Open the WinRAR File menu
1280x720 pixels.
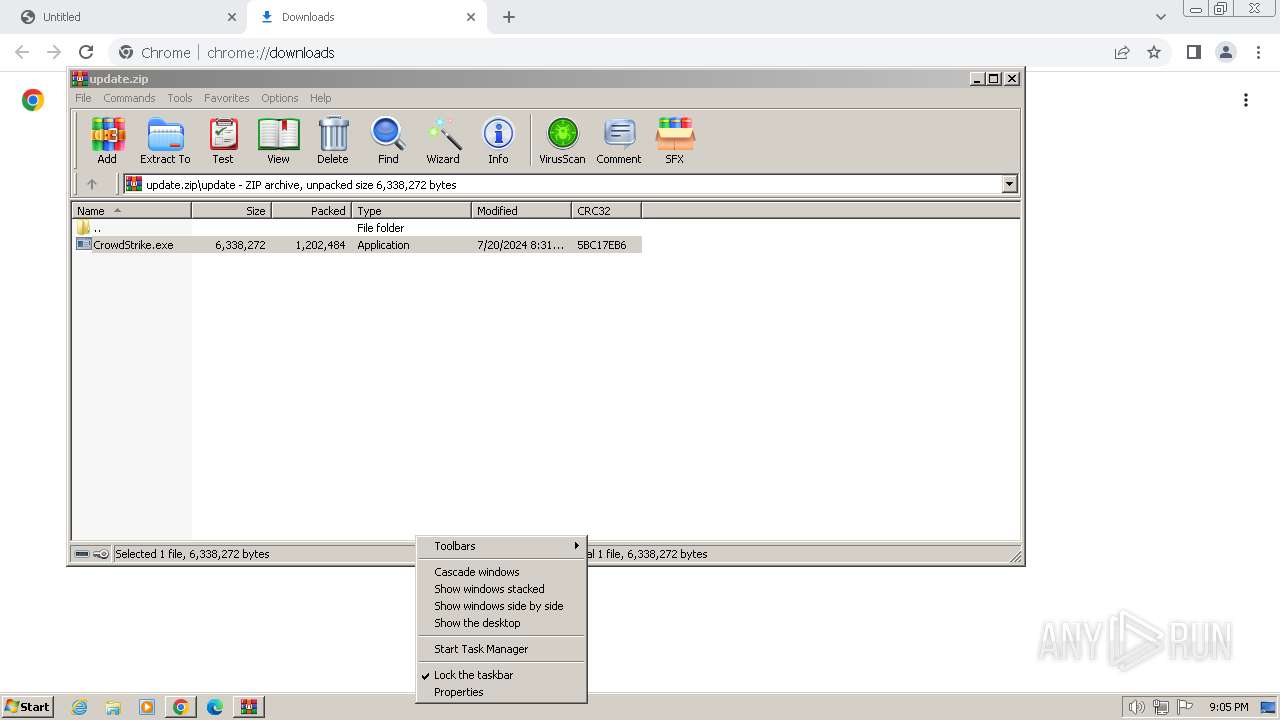point(83,98)
